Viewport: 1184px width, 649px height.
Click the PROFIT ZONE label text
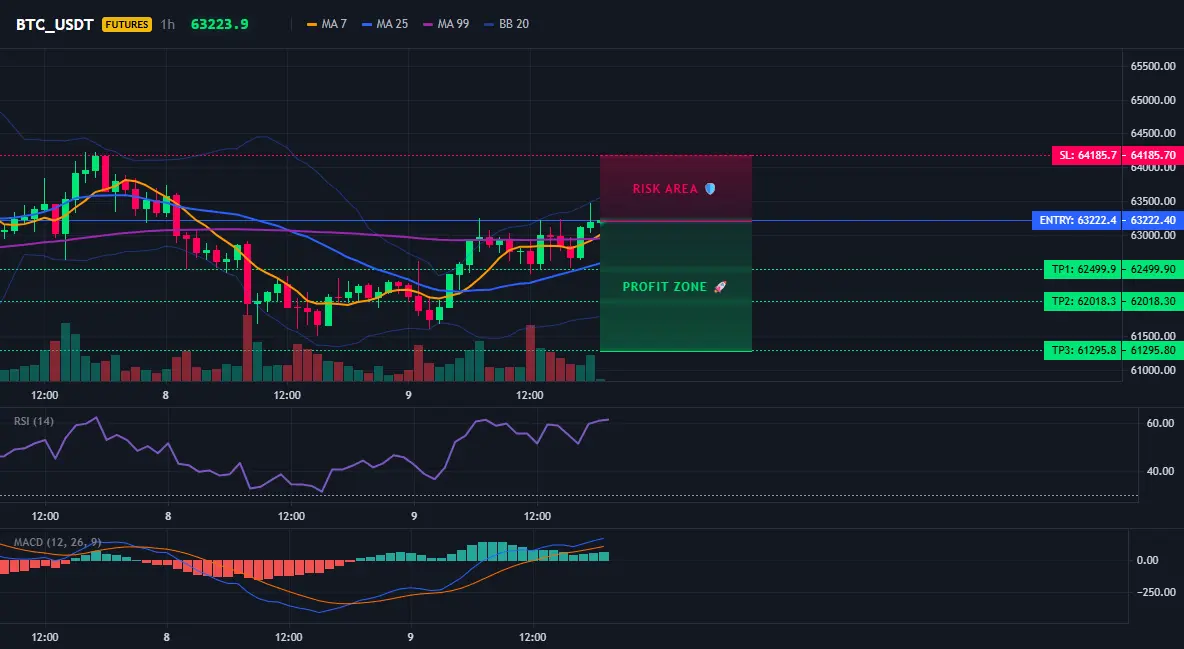[x=664, y=287]
